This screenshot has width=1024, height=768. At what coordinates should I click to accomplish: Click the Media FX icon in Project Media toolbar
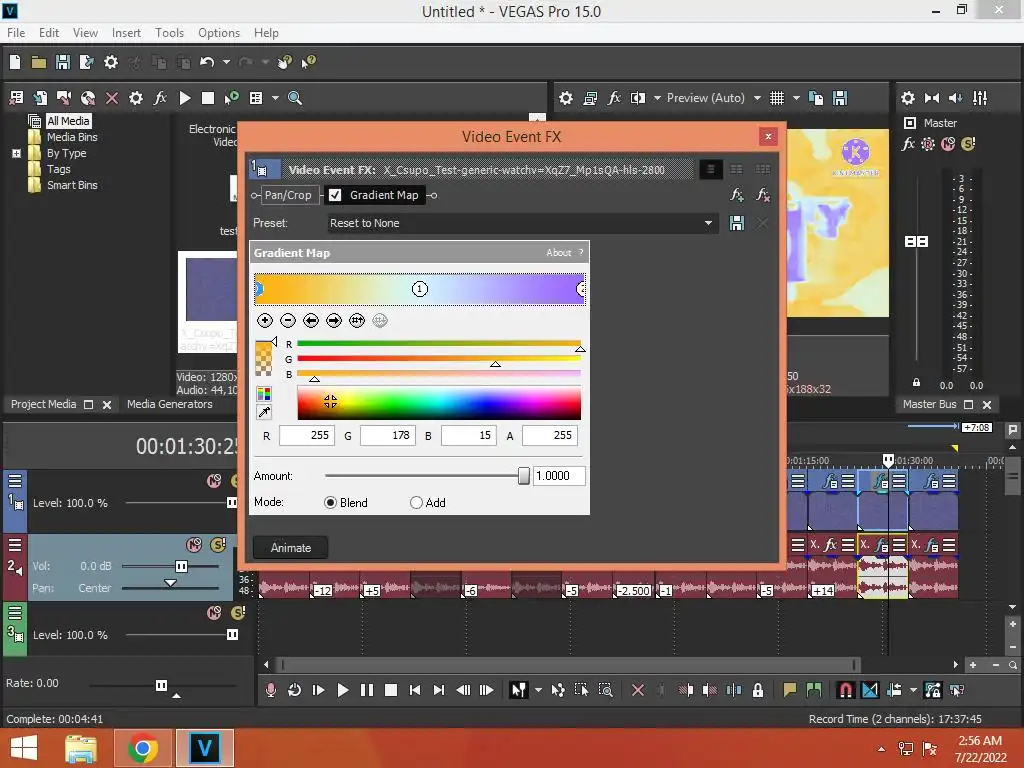[x=160, y=98]
